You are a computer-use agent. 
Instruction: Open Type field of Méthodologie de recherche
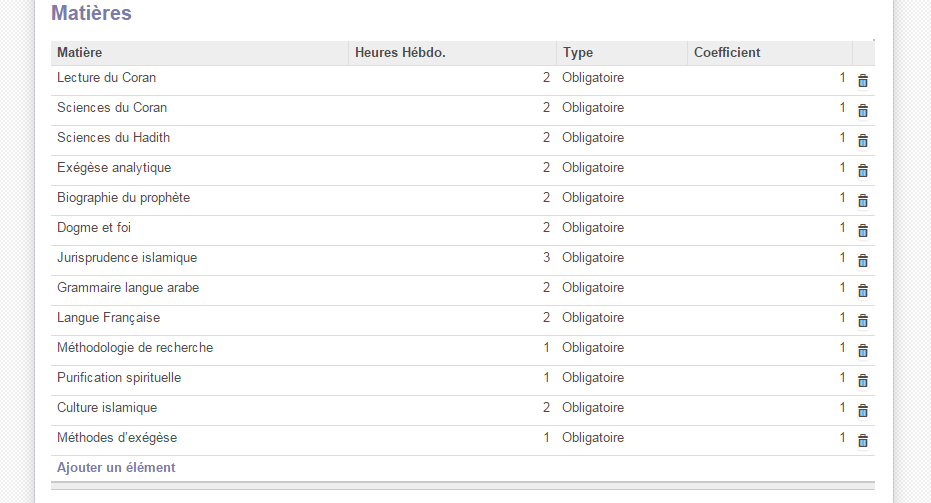click(622, 348)
